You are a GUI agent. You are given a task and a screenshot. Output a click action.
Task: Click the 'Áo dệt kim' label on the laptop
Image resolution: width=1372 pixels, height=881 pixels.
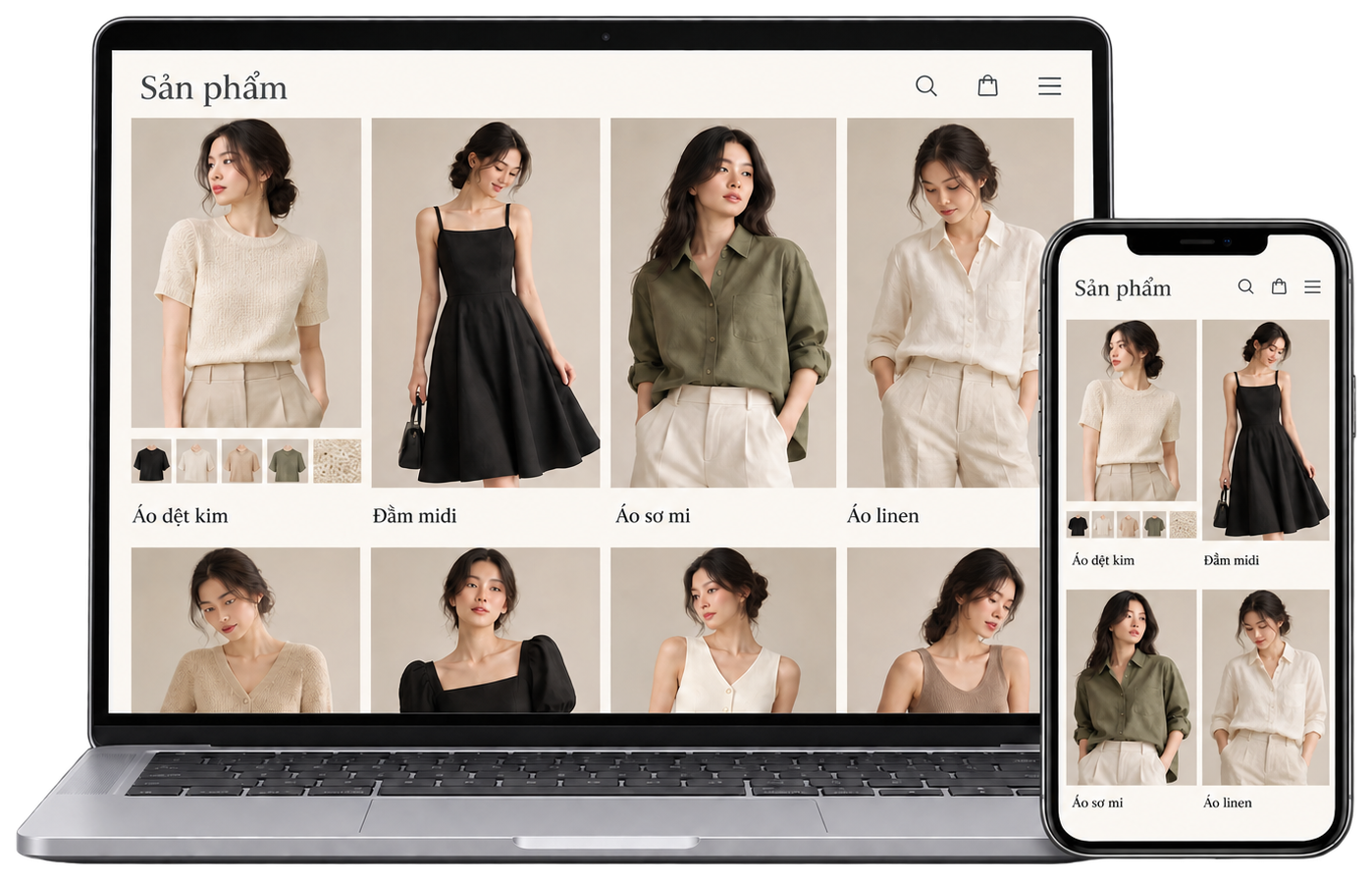point(181,515)
